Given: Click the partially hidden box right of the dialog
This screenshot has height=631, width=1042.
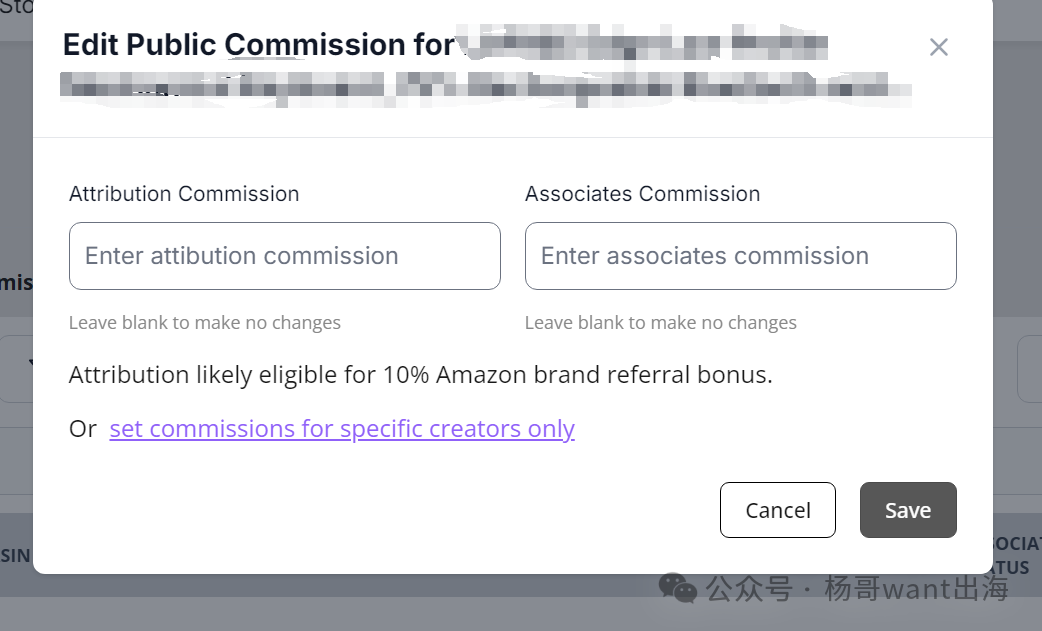Looking at the screenshot, I should pos(1029,368).
